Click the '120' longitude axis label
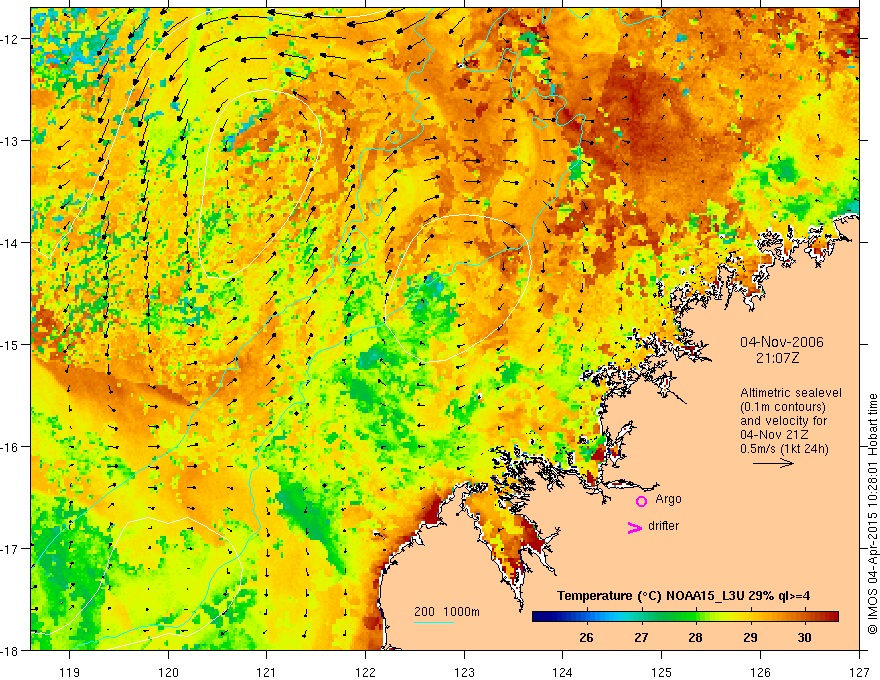 (168, 672)
